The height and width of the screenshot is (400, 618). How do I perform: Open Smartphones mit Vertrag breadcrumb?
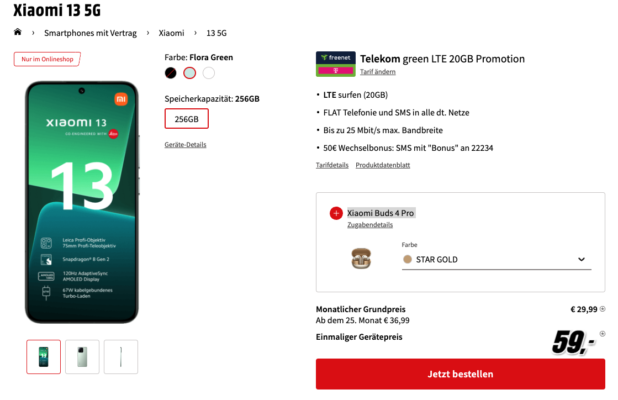(90, 33)
